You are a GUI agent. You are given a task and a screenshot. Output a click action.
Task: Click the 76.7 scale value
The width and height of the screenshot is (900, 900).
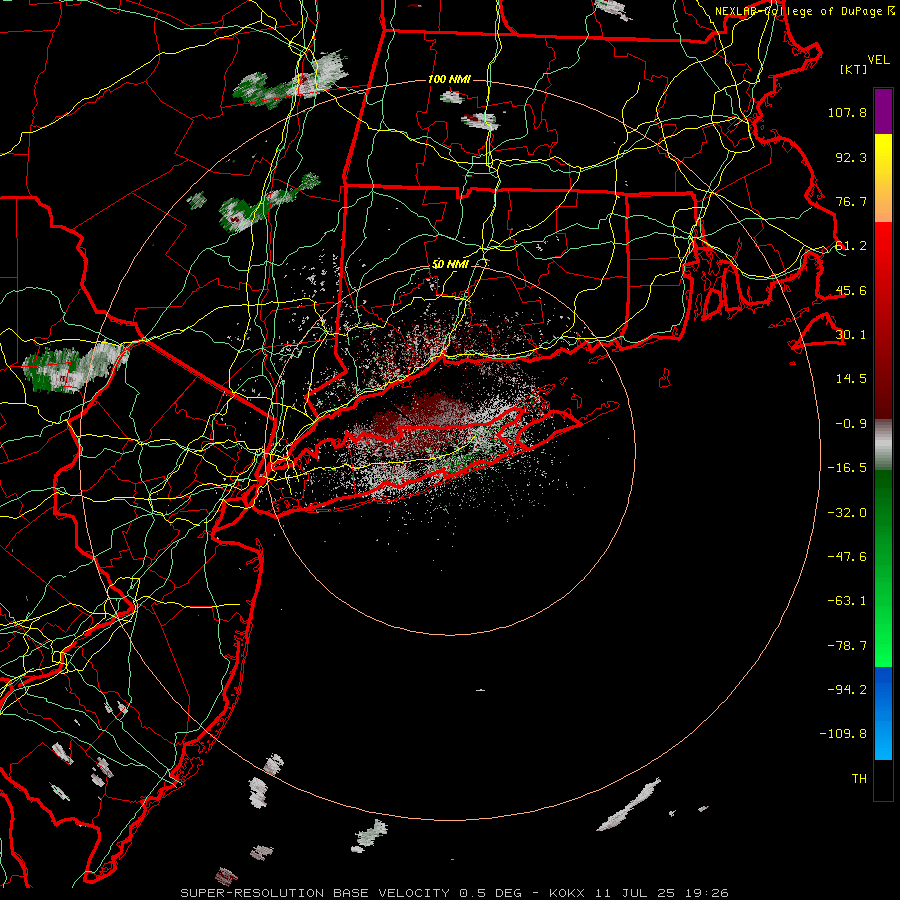851,201
